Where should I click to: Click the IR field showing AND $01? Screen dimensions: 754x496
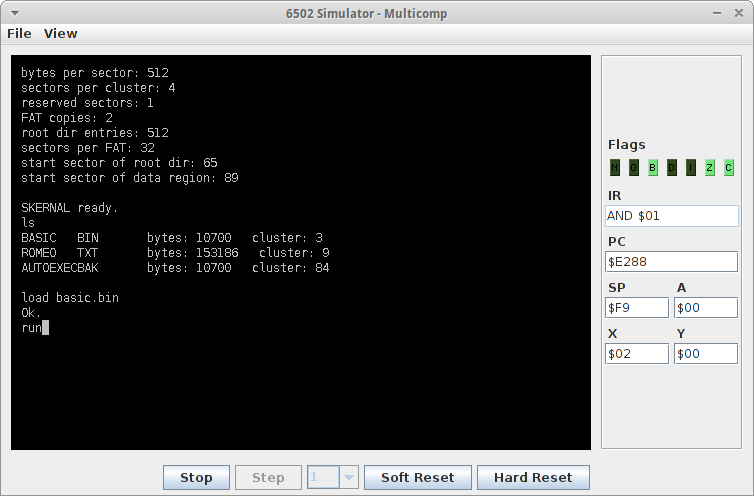pyautogui.click(x=672, y=215)
